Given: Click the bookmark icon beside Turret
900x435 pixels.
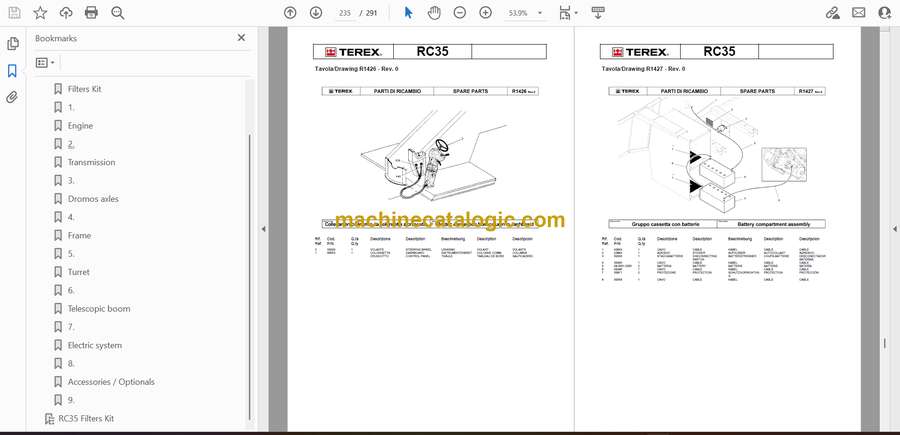Looking at the screenshot, I should coord(58,272).
